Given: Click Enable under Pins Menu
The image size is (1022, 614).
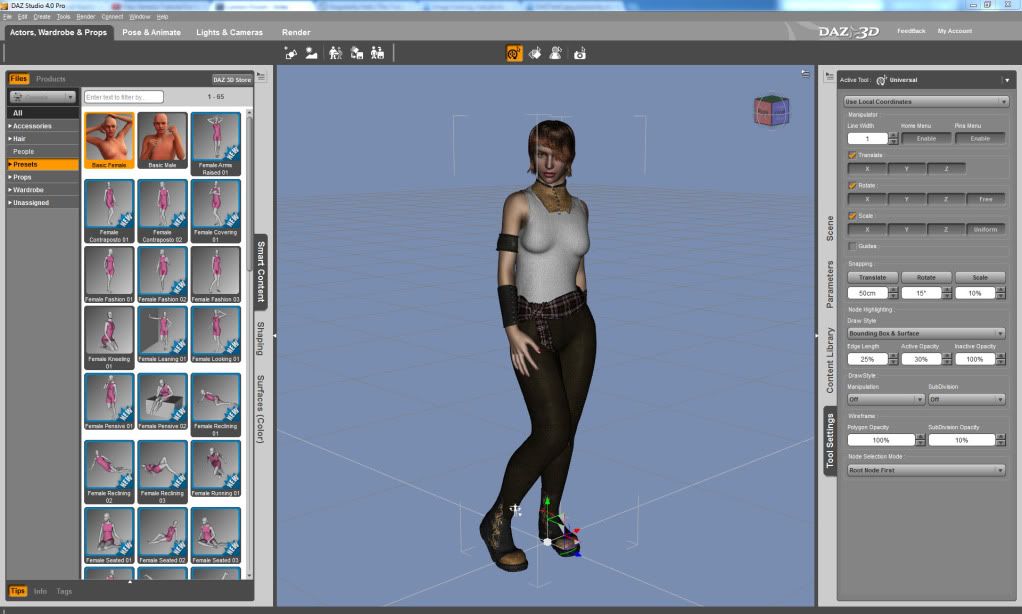Looking at the screenshot, I should point(980,139).
